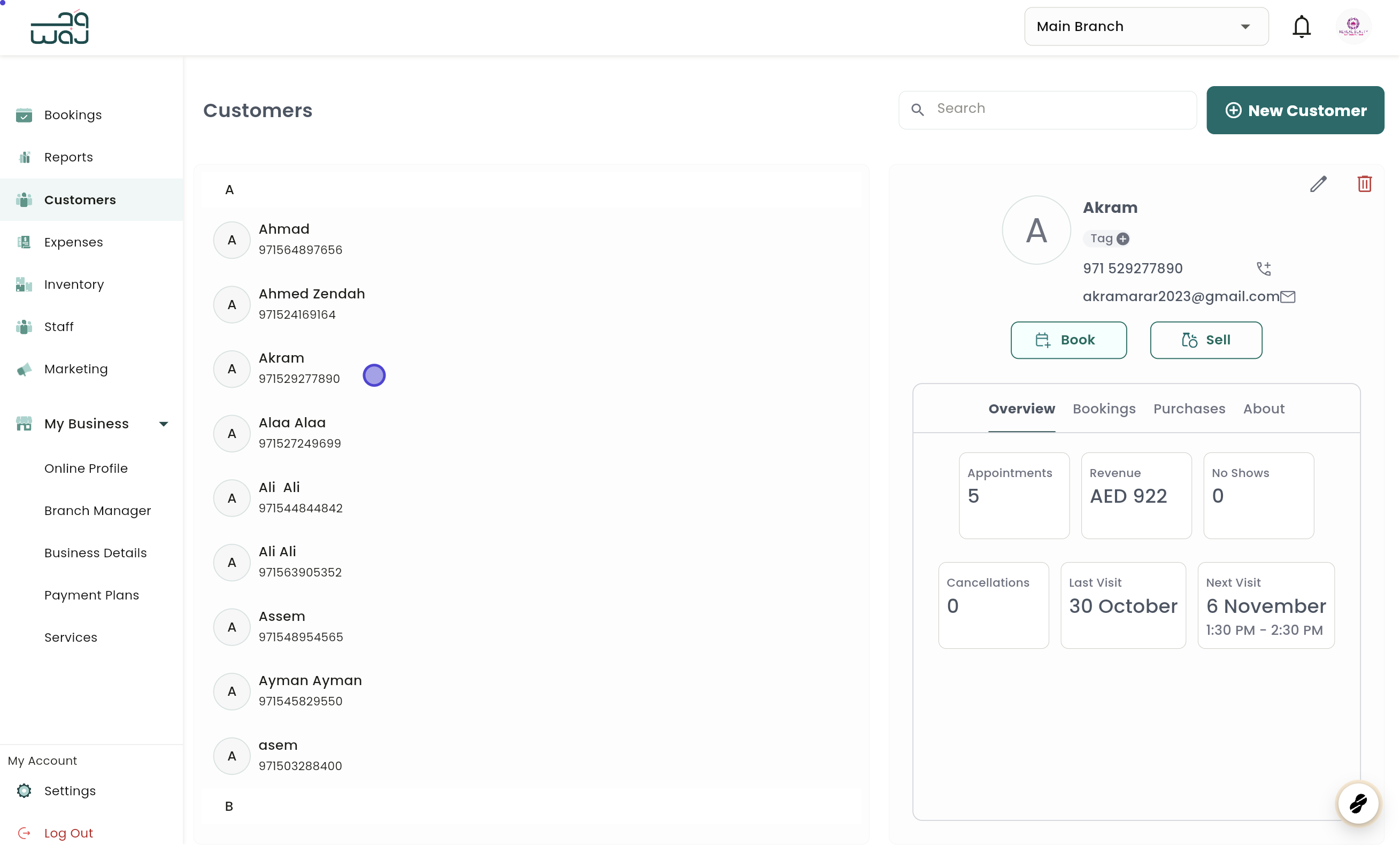Screen dimensions: 1400x845
Task: Click the email envelope icon
Action: pyautogui.click(x=1288, y=297)
